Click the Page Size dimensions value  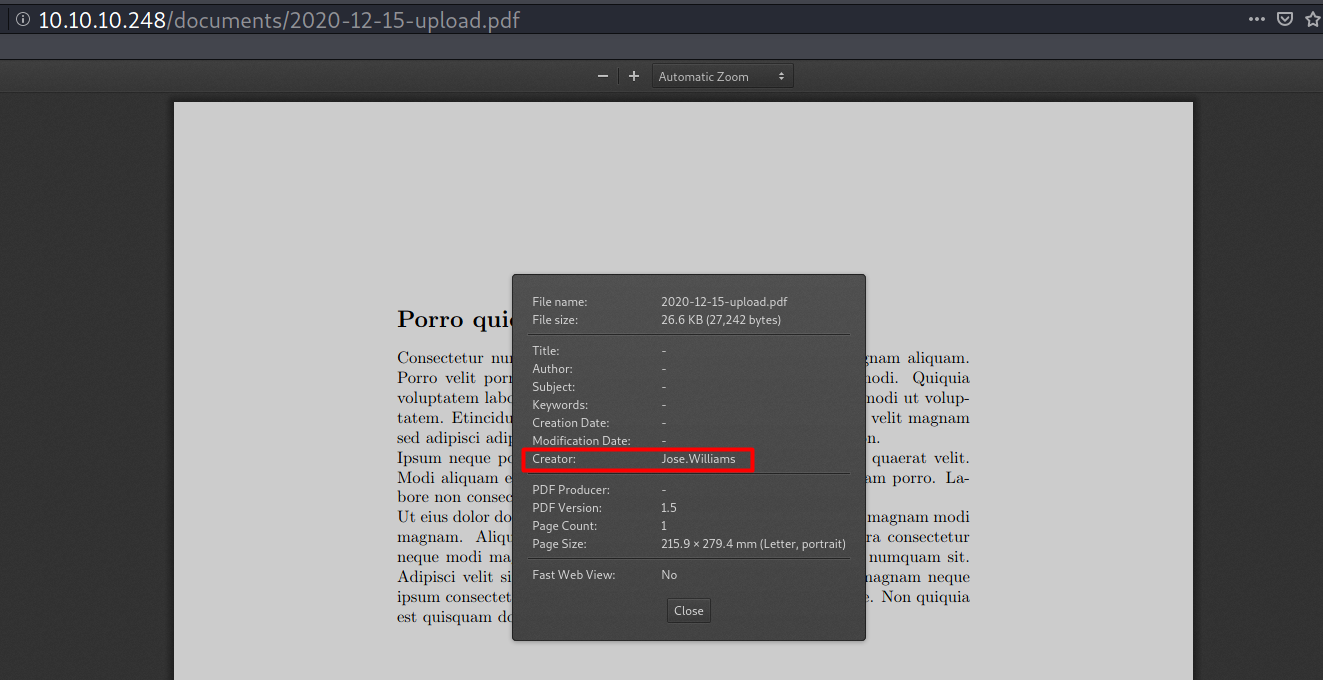tap(753, 544)
